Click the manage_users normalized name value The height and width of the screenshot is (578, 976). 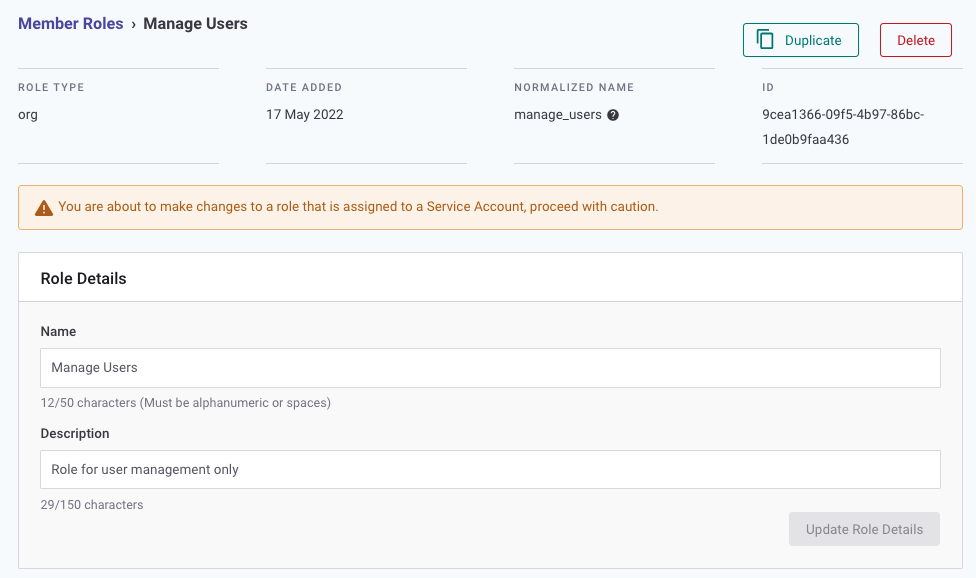(558, 115)
